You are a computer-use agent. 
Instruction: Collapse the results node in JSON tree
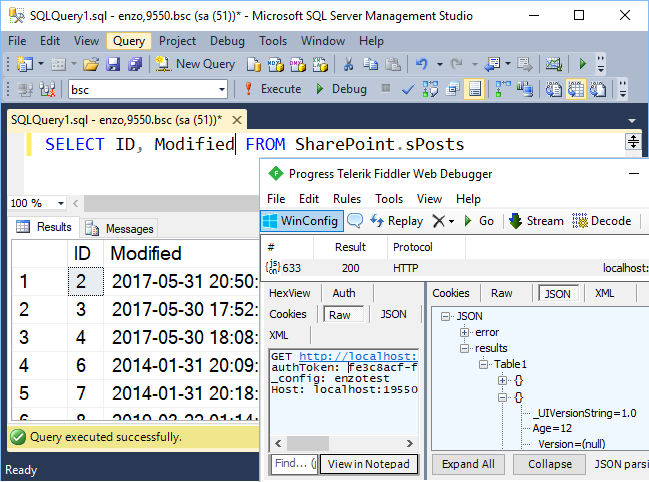pyautogui.click(x=465, y=348)
